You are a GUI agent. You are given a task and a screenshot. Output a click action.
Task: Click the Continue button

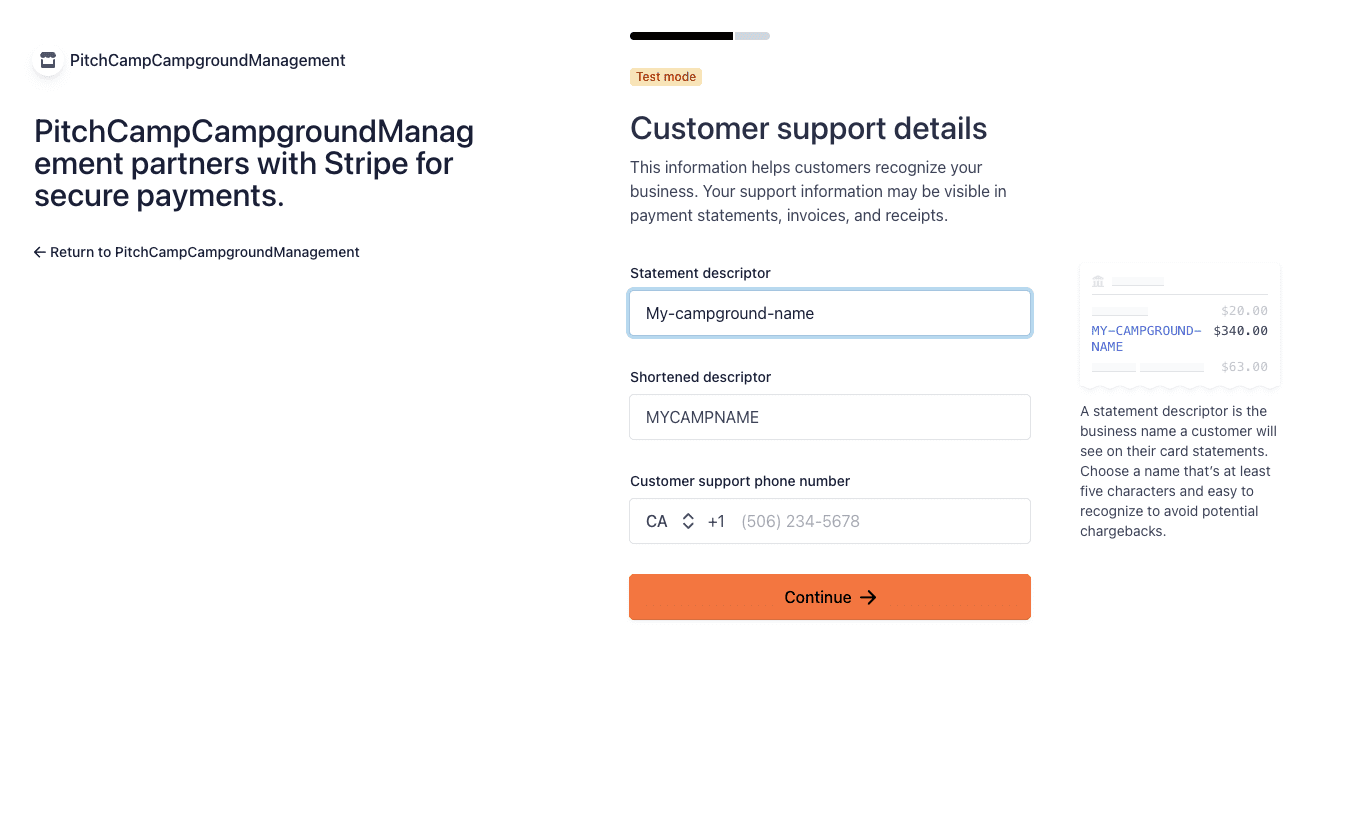click(x=830, y=597)
